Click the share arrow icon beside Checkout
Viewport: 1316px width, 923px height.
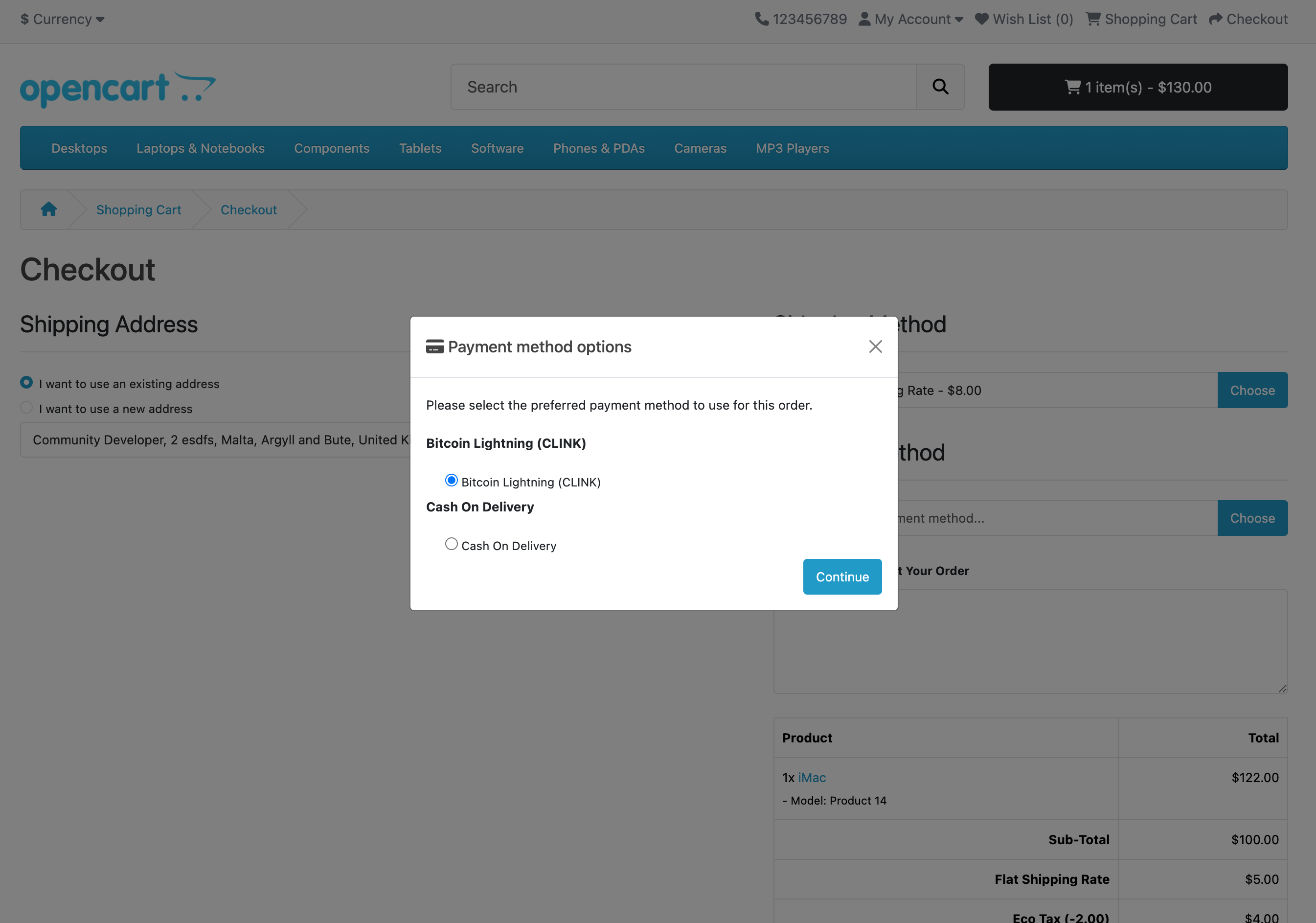coord(1215,19)
